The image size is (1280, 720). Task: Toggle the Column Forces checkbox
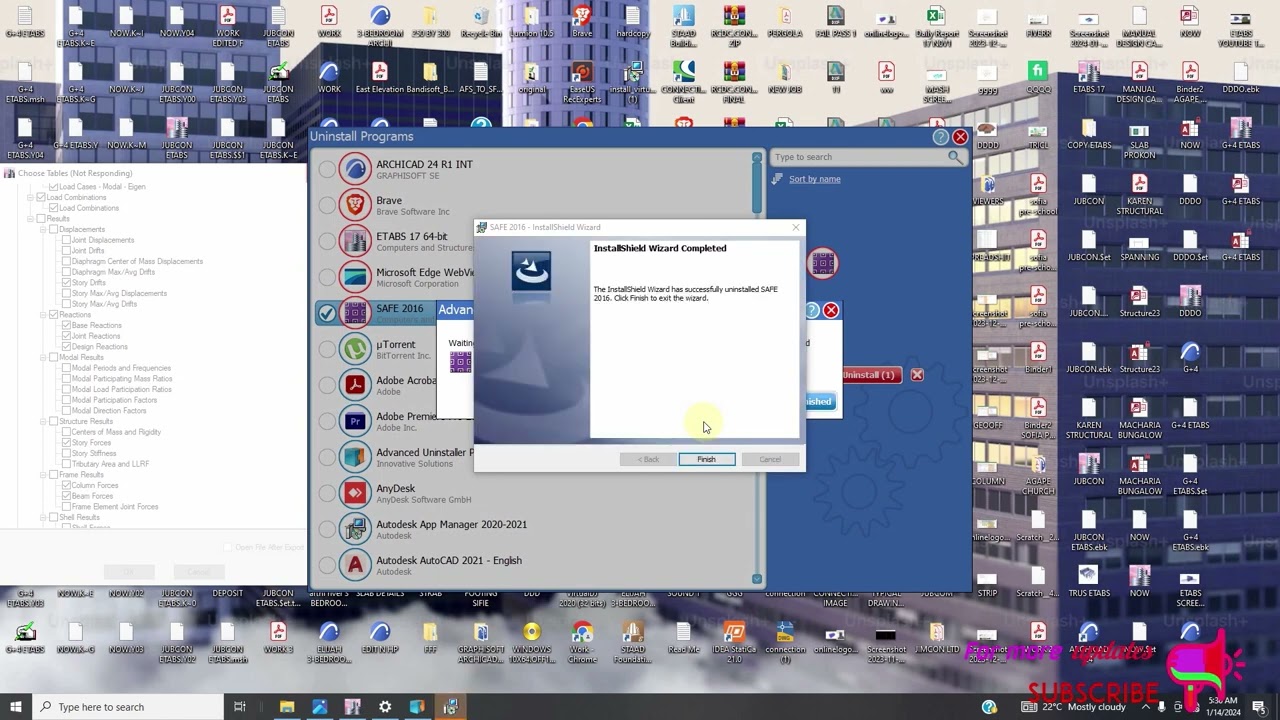click(x=66, y=486)
